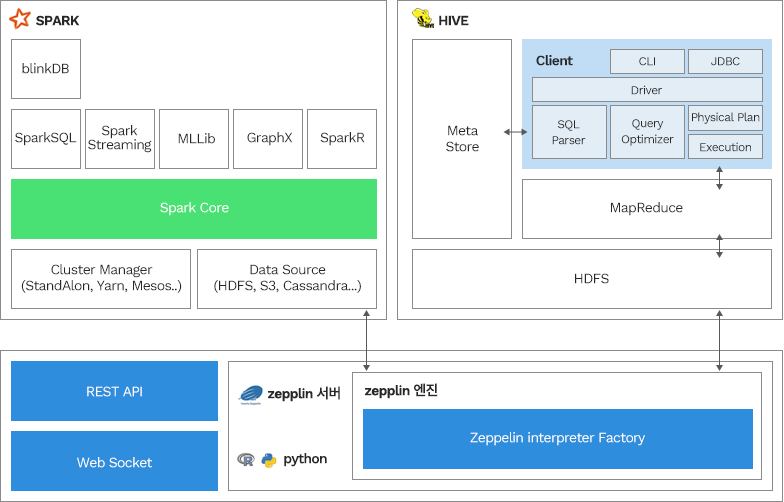Select the blinkDB box
Viewport: 784px width, 502px height.
pos(46,69)
